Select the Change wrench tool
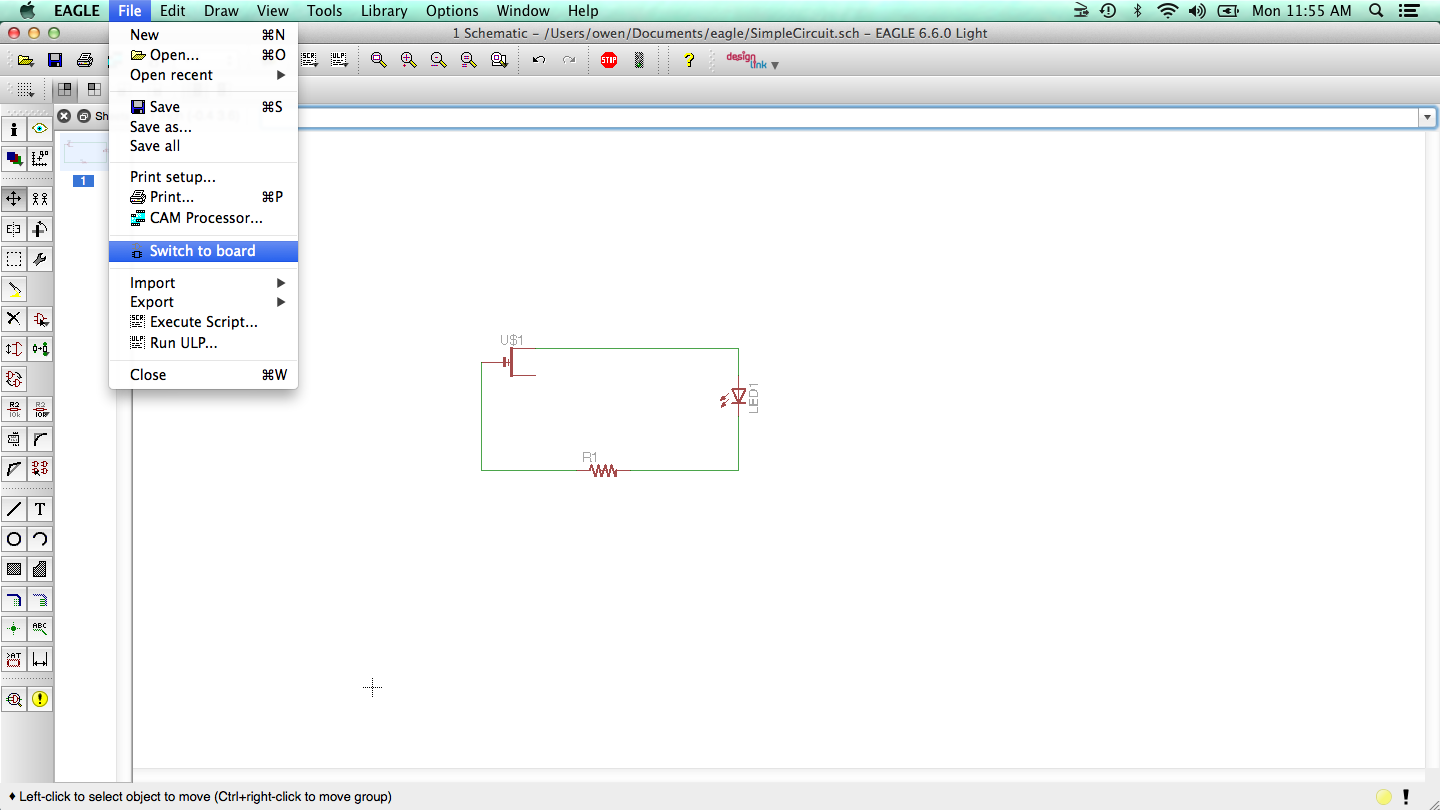This screenshot has height=810, width=1440. pos(40,259)
